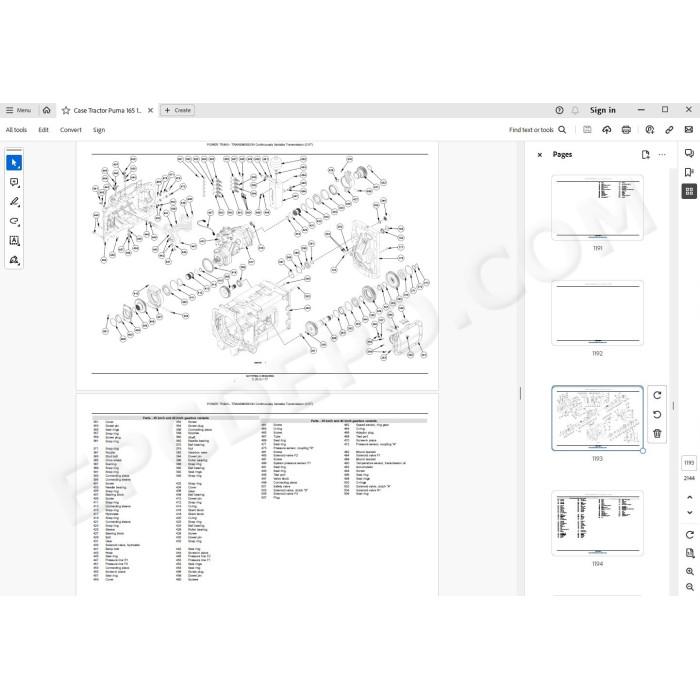The image size is (700, 700).
Task: Click the Sign in button
Action: click(602, 110)
